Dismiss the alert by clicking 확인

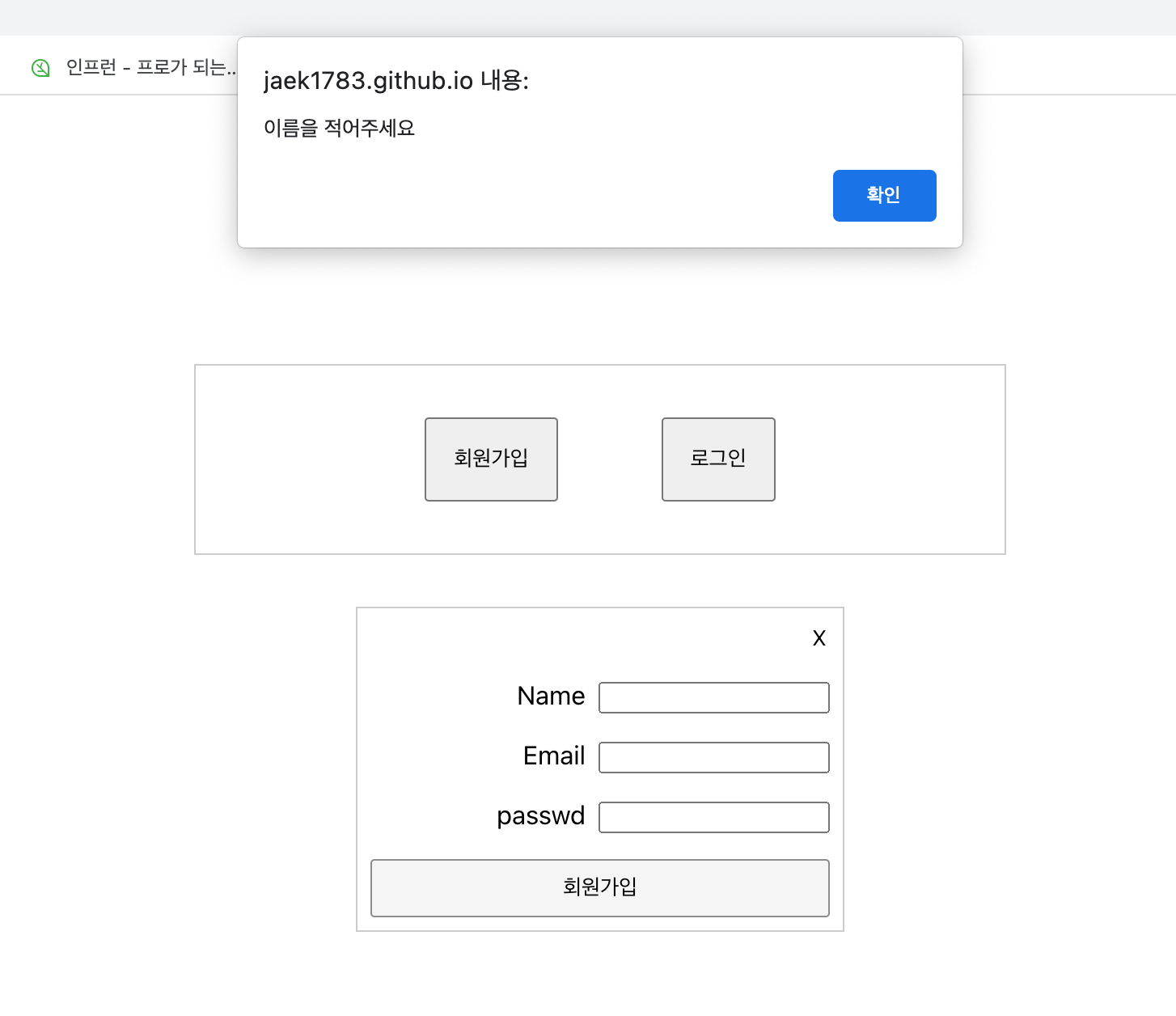(x=884, y=195)
